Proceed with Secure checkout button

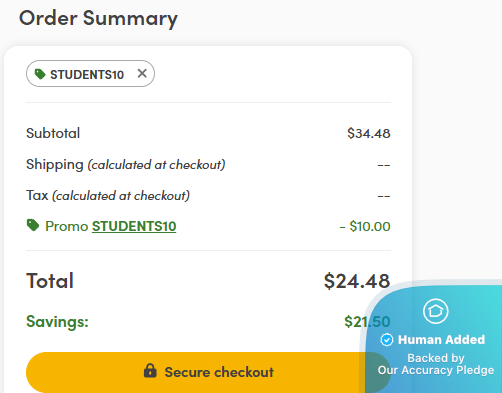coord(208,372)
